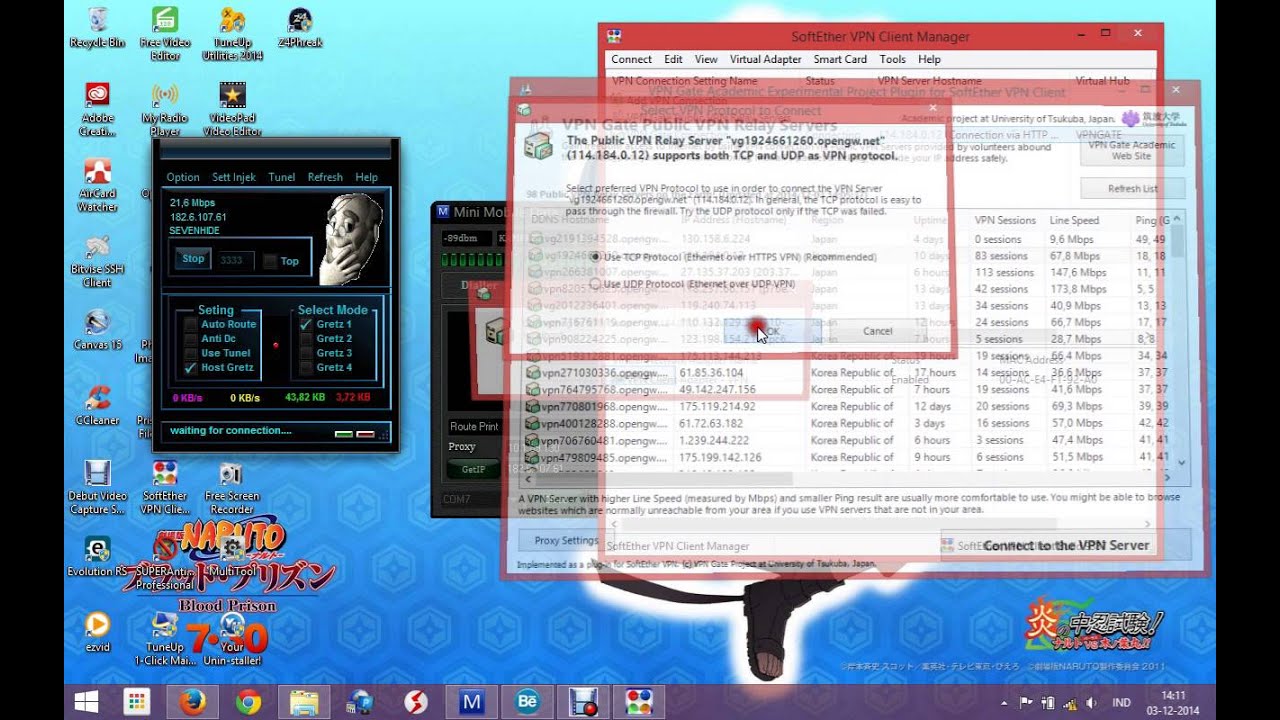
Task: Select server row with IP 61.85.36.104
Action: [x=850, y=372]
